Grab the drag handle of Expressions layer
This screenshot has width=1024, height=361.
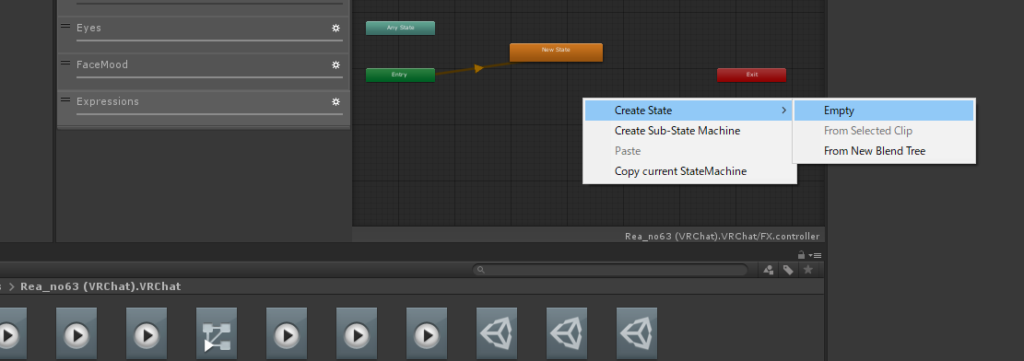click(x=65, y=99)
